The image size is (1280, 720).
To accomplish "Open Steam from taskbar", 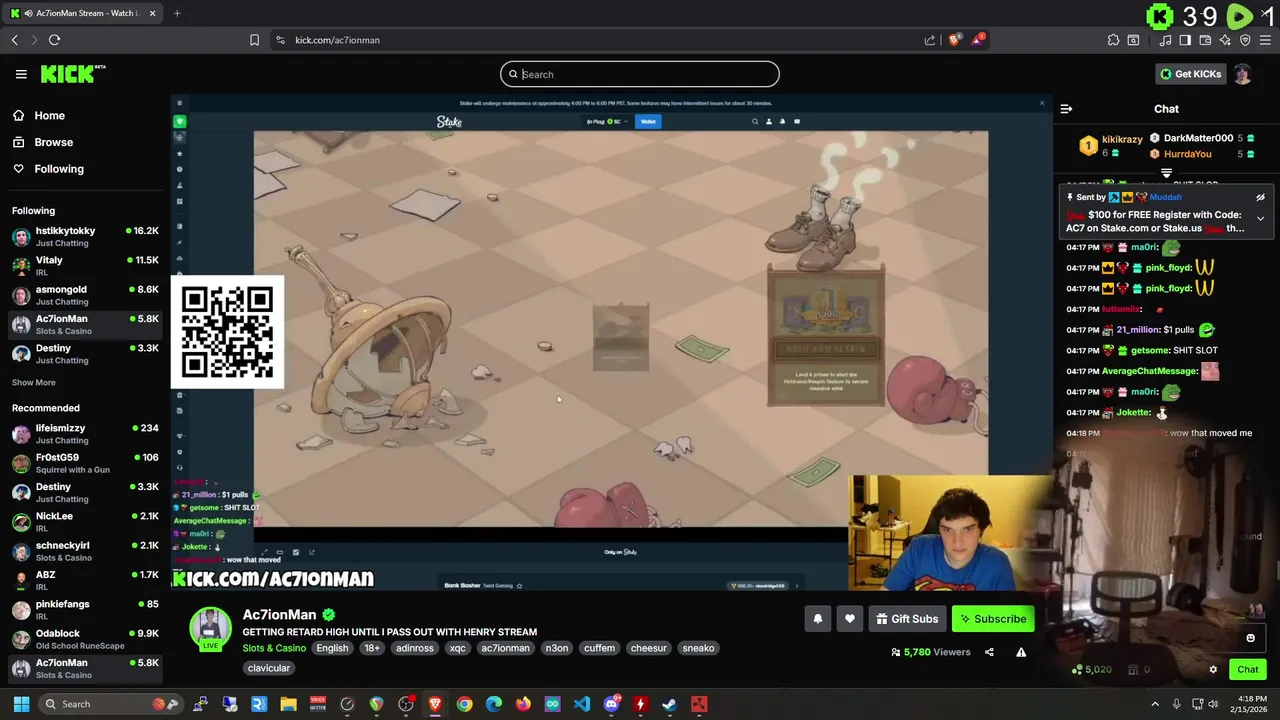I will (669, 704).
